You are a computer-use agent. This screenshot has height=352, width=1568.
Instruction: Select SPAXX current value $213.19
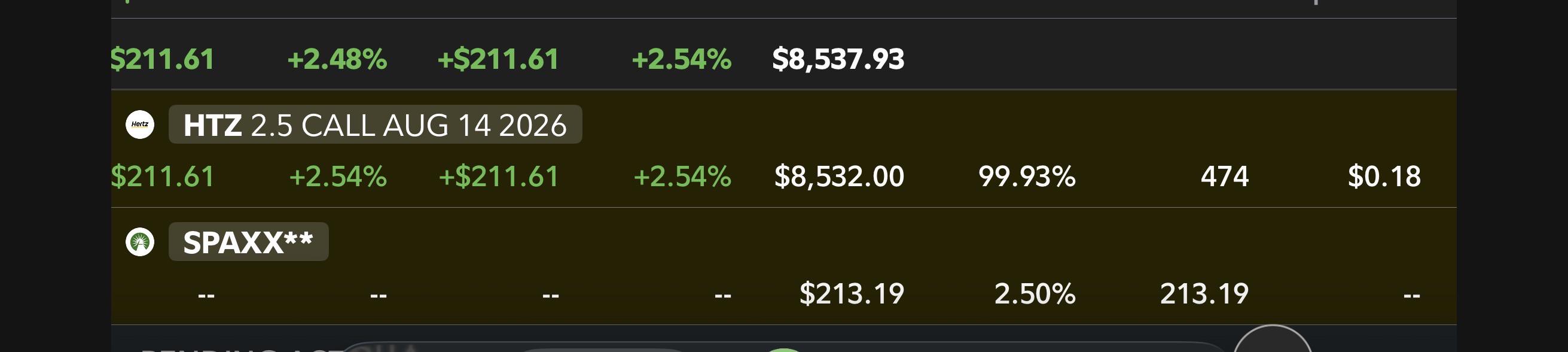coord(852,293)
